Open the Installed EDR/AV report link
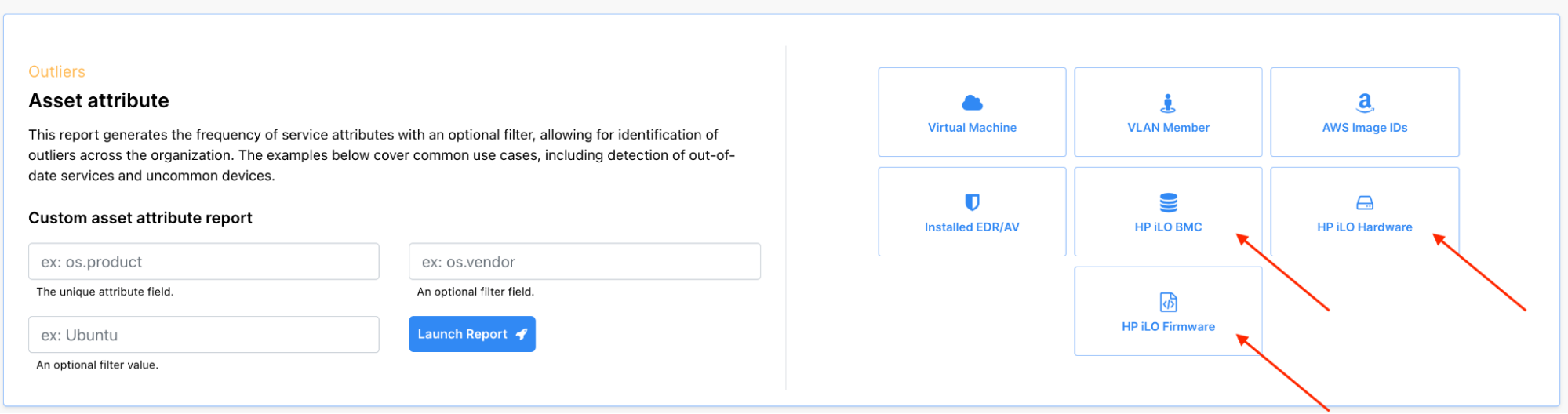Viewport: 1568px width, 414px height. [x=972, y=227]
